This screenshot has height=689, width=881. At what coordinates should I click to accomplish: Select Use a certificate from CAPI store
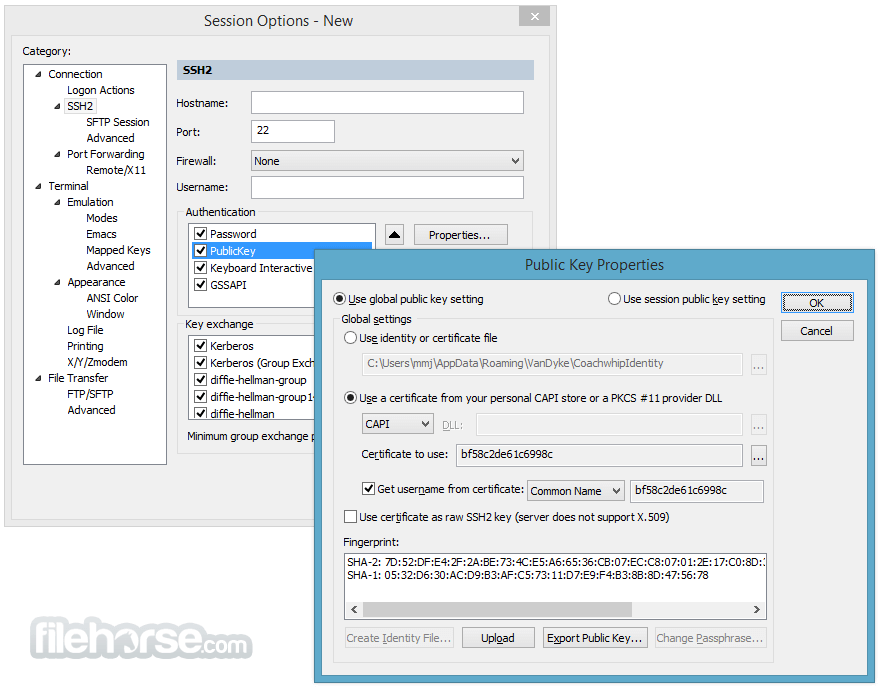click(350, 398)
